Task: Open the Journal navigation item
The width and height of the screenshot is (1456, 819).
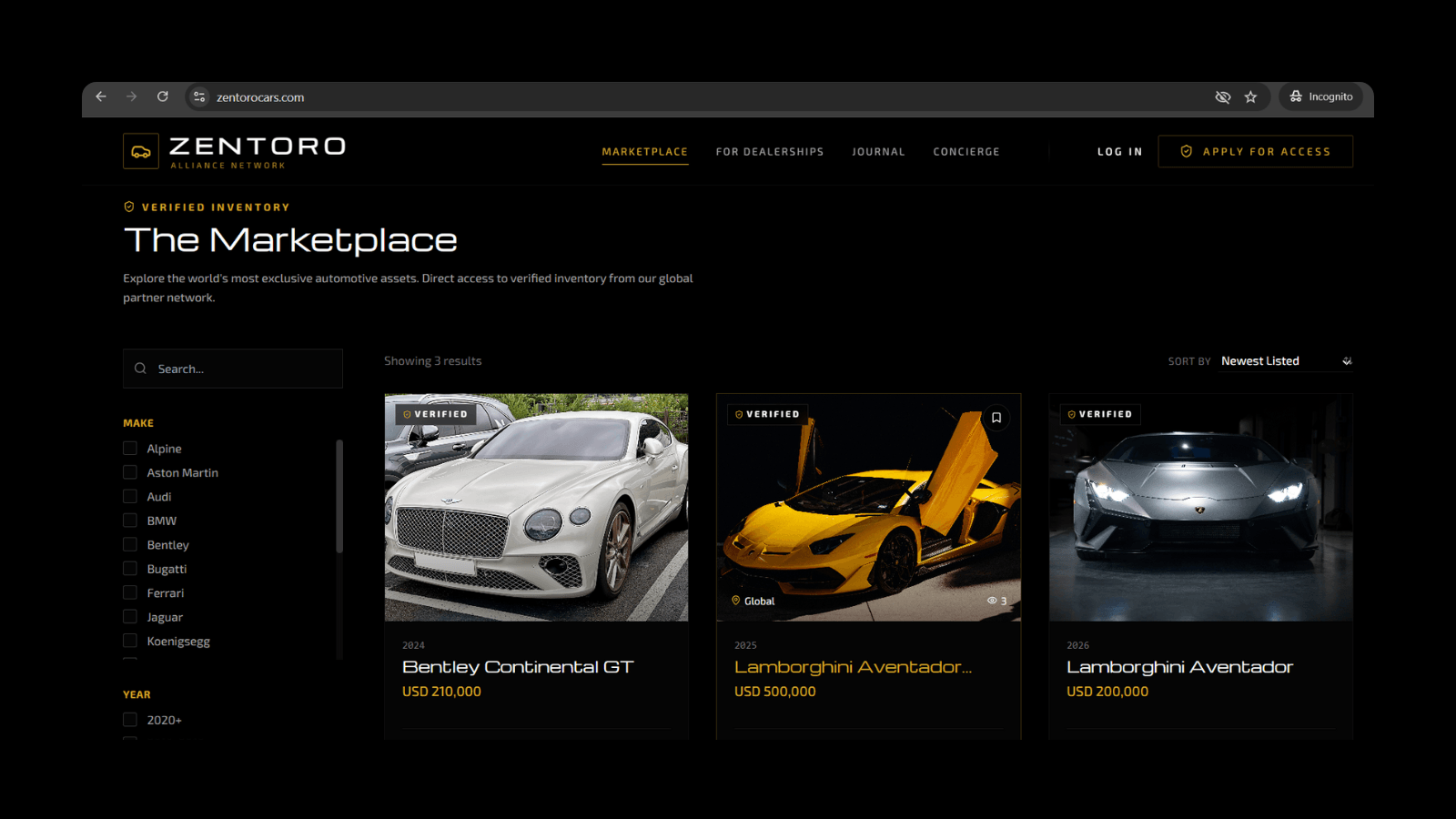Action: (x=878, y=152)
